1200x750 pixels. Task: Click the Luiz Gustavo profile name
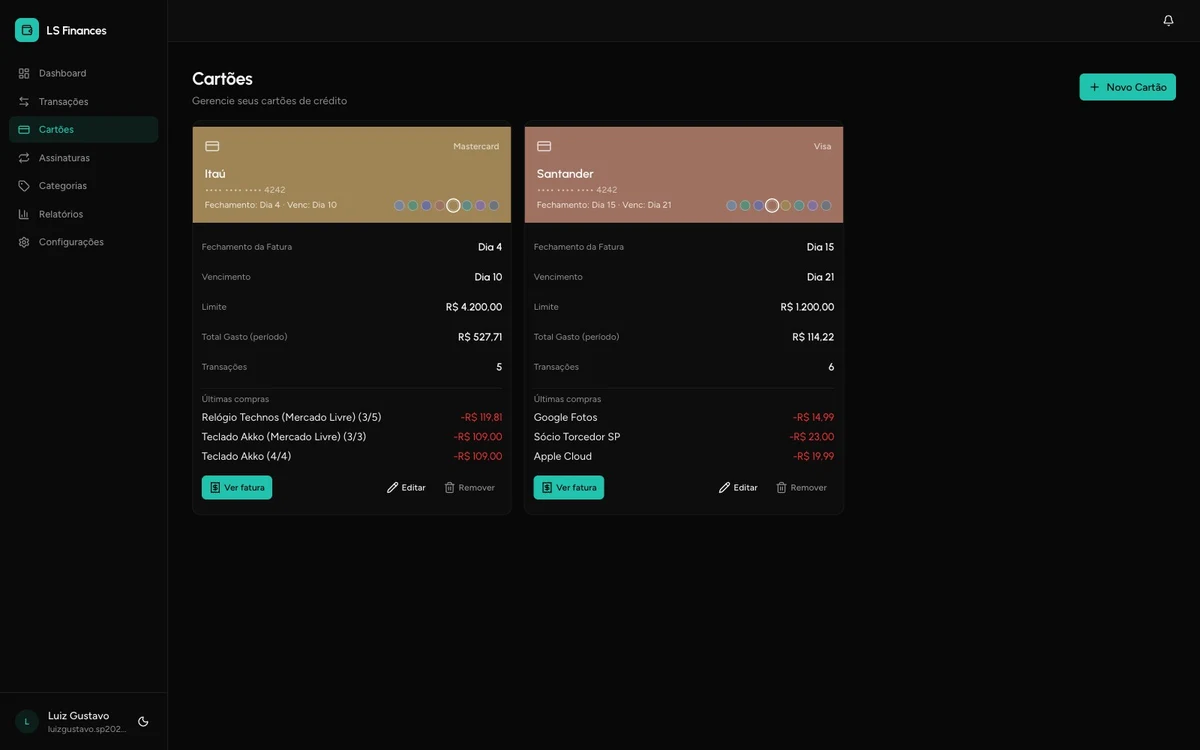78,715
